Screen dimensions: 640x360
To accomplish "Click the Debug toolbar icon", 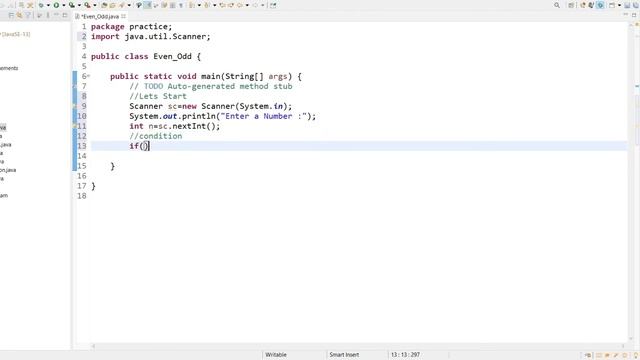I will tap(41, 5).
